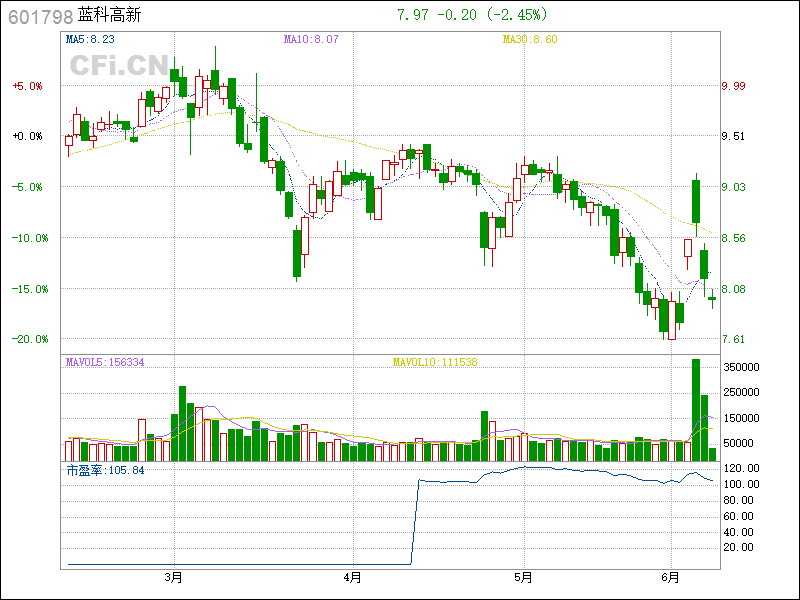This screenshot has height=600, width=800.
Task: Click the -20.0% axis label
Action: click(x=31, y=339)
